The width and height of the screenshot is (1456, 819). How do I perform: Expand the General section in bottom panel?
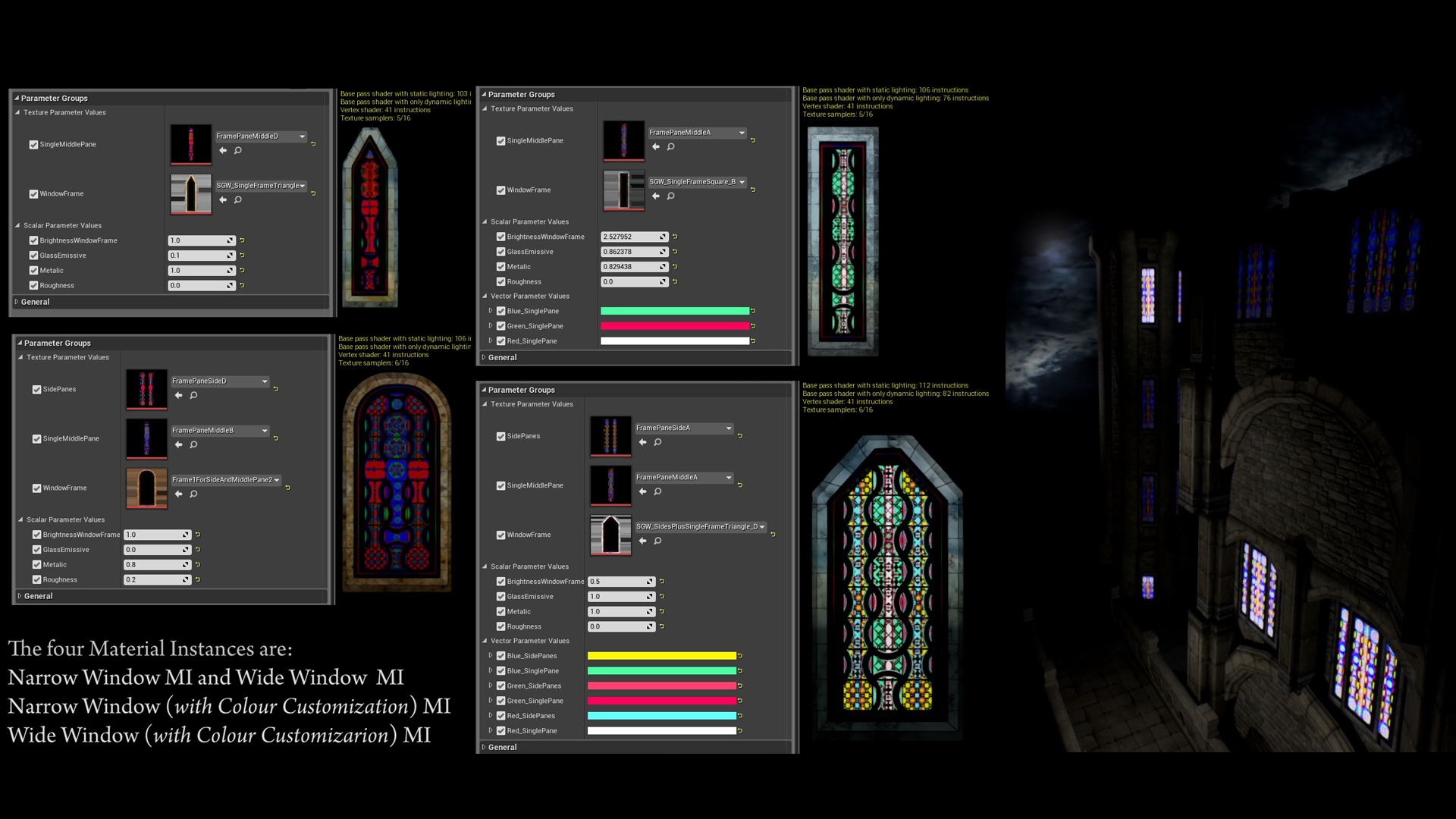tap(502, 747)
